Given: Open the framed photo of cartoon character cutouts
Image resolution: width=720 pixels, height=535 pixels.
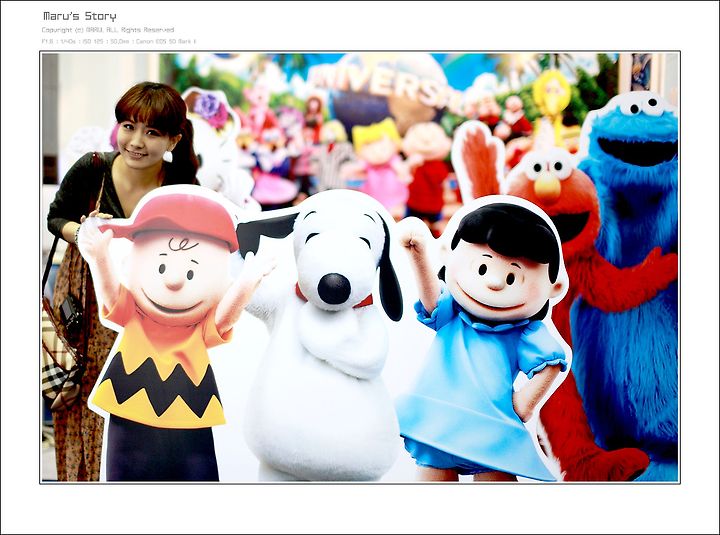Looking at the screenshot, I should point(360,267).
